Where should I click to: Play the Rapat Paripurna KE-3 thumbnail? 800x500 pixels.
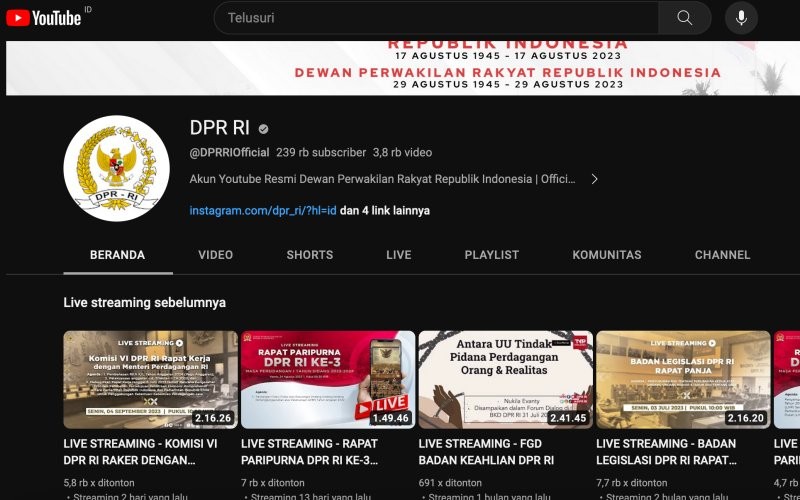pyautogui.click(x=328, y=380)
